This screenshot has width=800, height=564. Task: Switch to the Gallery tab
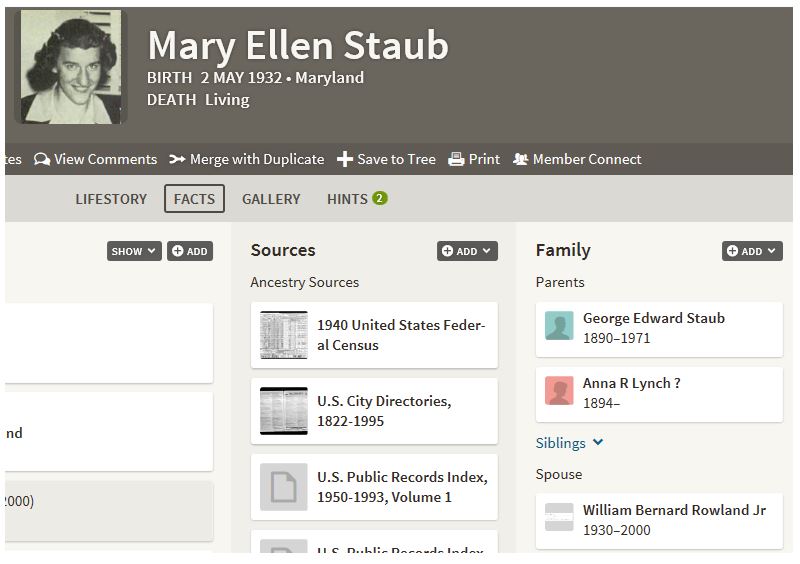271,199
